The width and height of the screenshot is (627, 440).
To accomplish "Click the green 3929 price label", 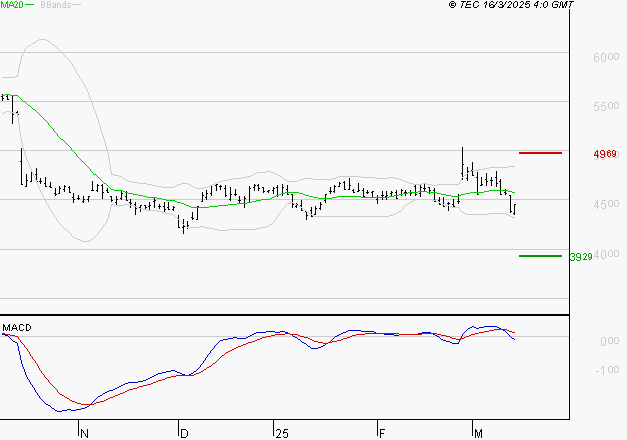I will 580,257.
